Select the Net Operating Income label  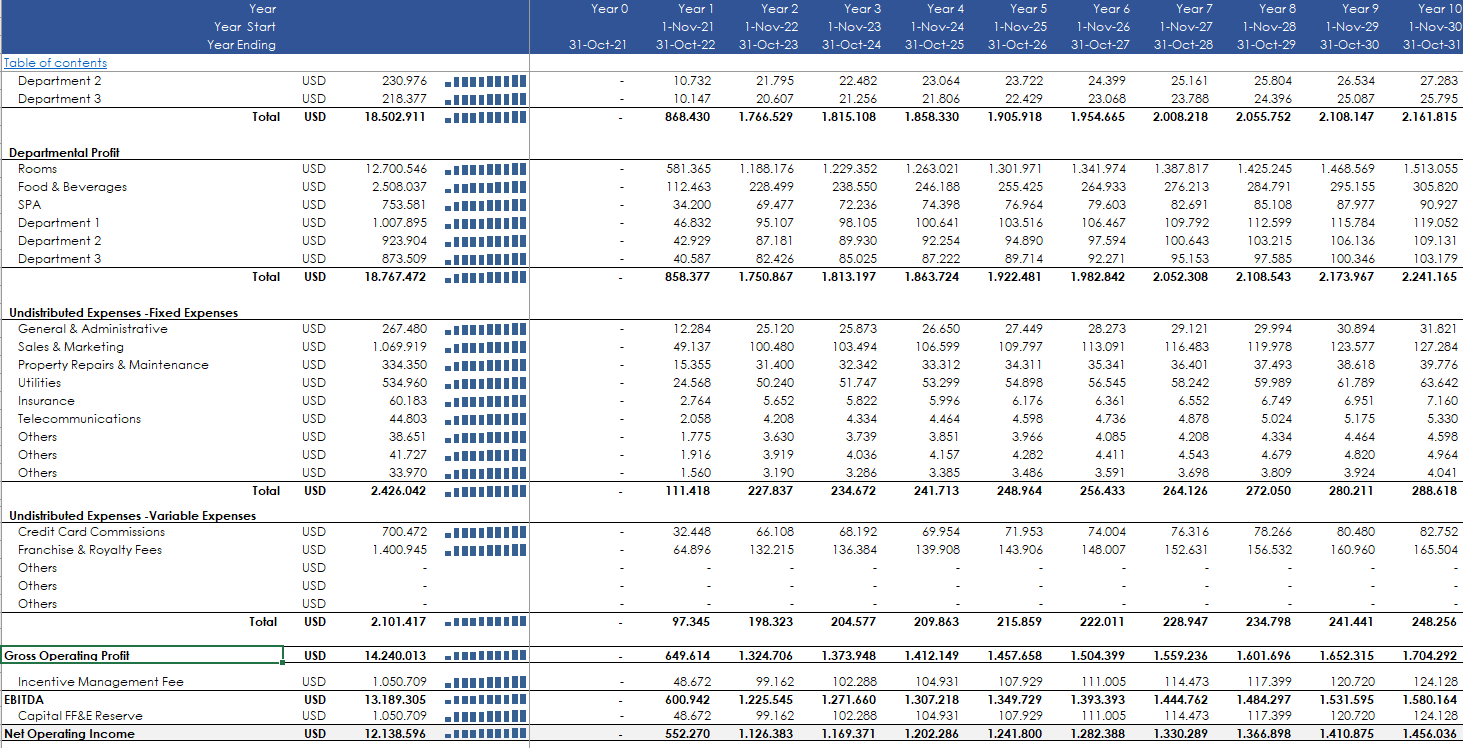tap(69, 734)
